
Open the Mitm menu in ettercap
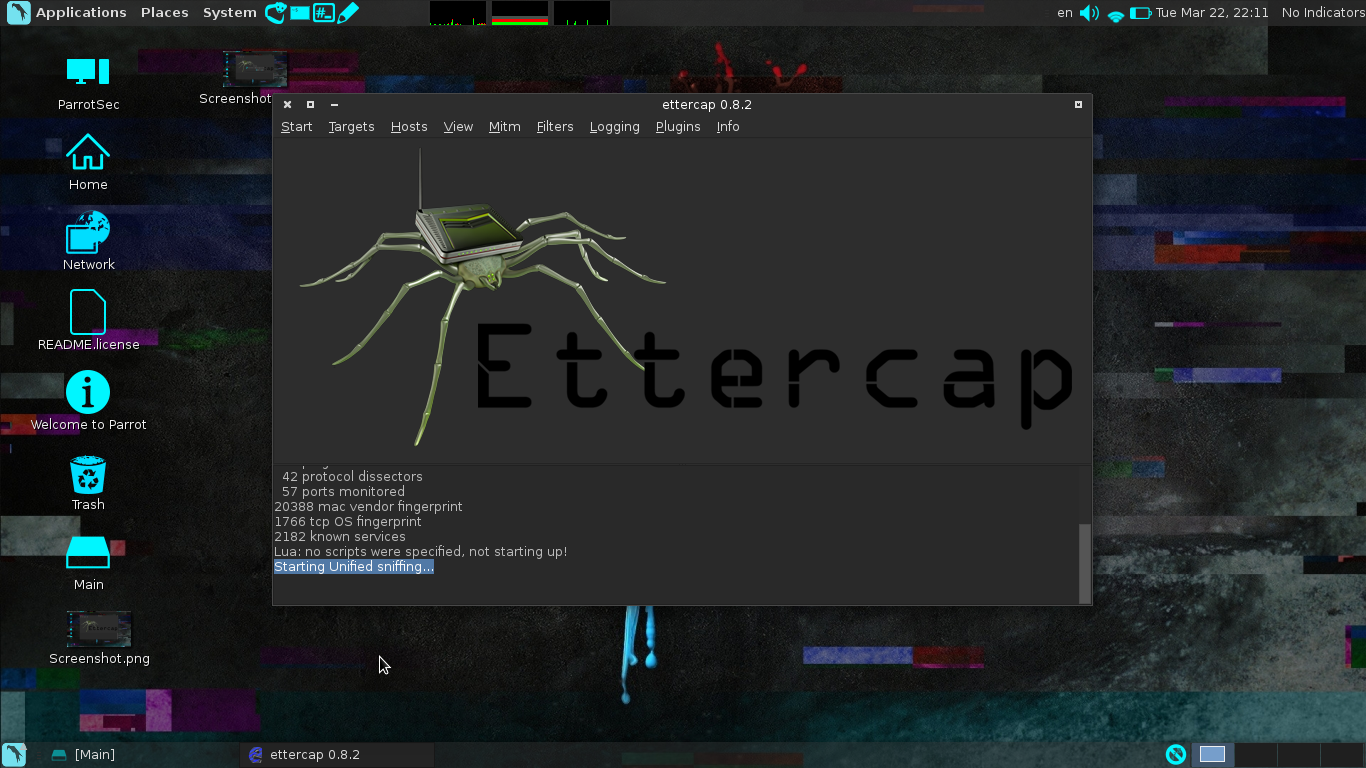pos(505,127)
